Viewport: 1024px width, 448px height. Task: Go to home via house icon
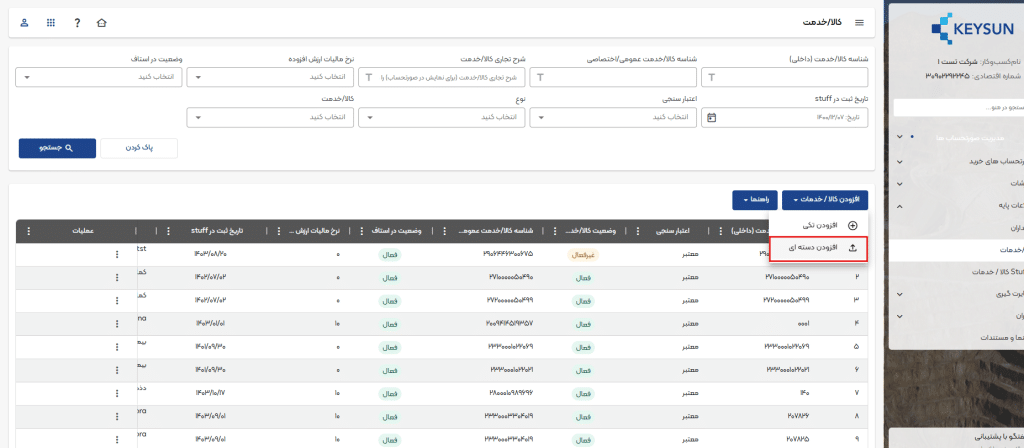[101, 22]
